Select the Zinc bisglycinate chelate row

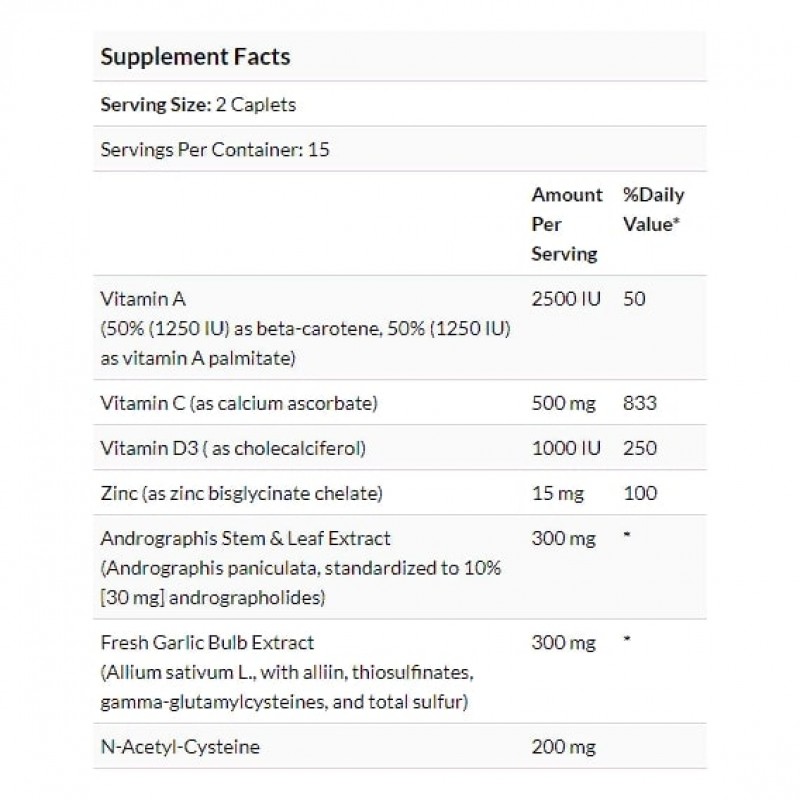(x=243, y=493)
